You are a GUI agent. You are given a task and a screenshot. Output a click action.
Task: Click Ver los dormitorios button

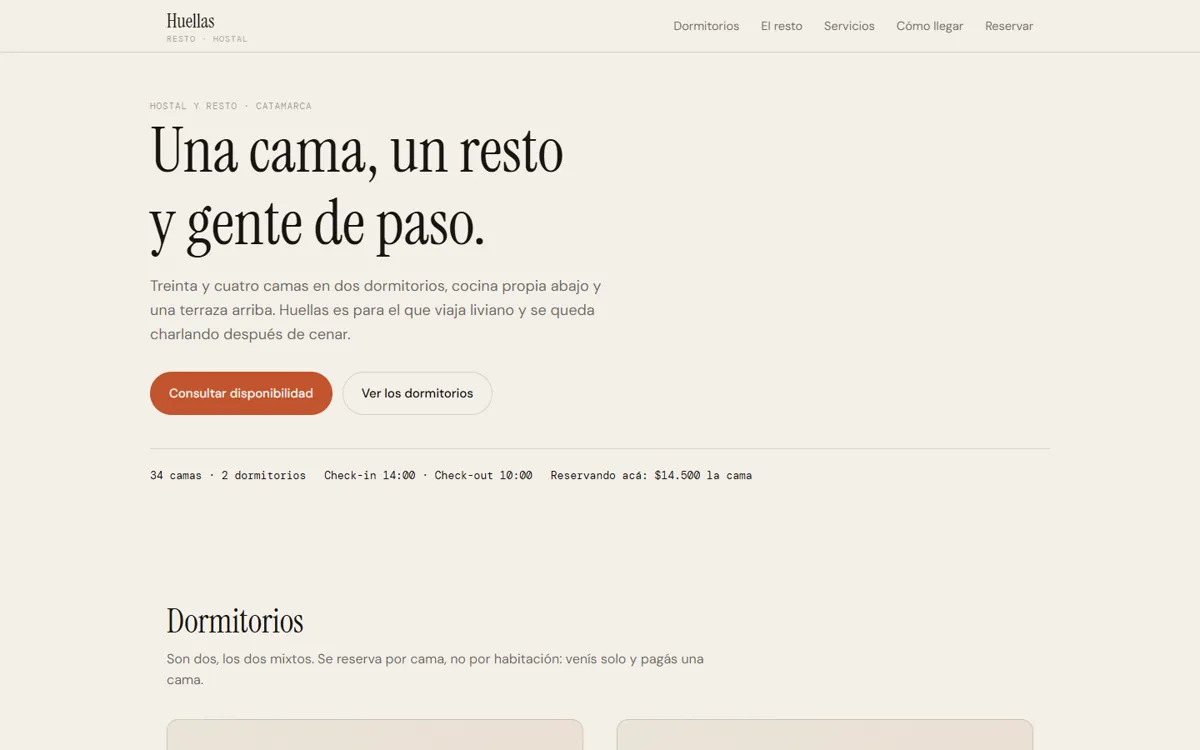417,393
